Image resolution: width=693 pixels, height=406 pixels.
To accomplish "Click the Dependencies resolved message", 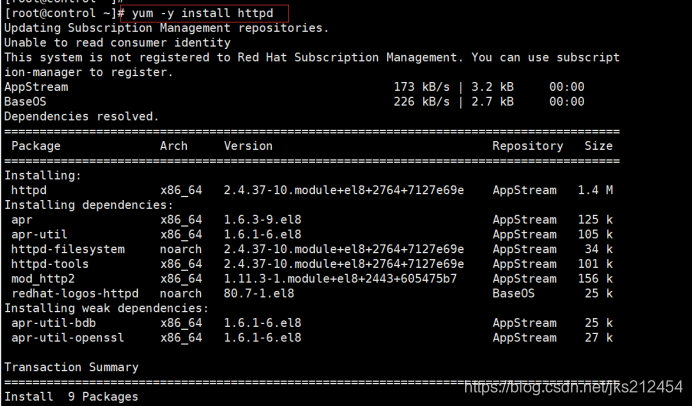I will (81, 117).
